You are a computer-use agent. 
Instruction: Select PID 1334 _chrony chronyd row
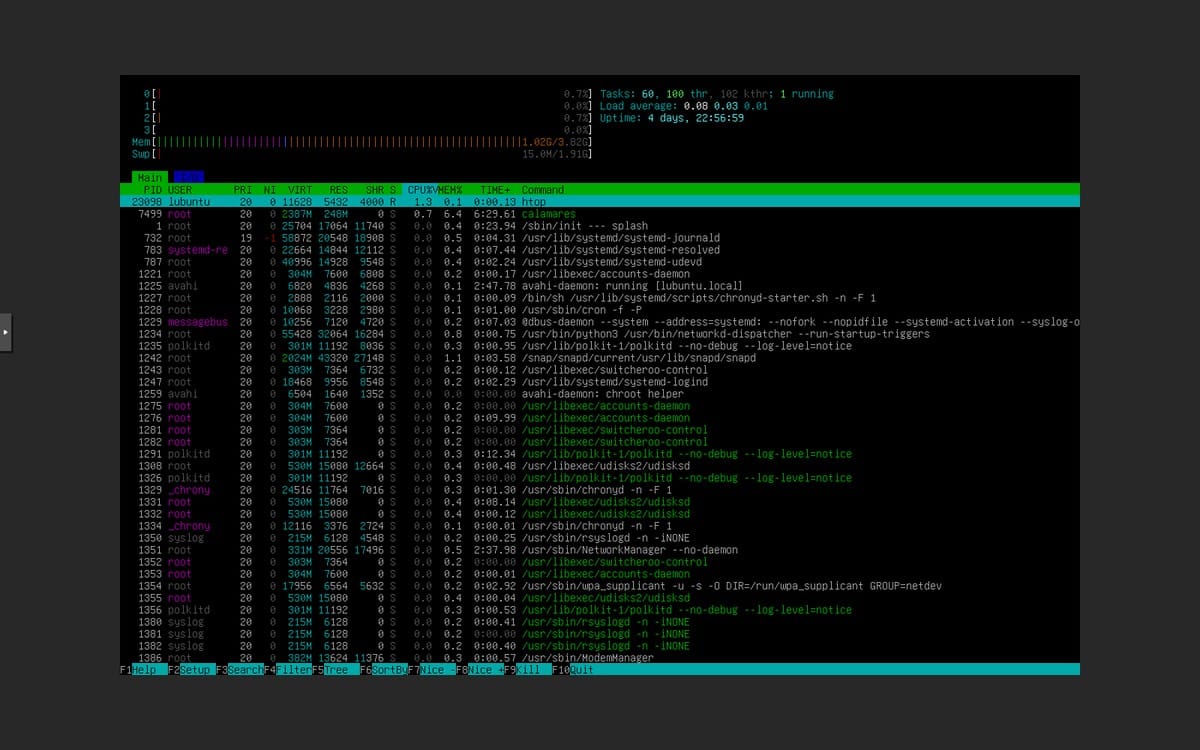[600, 525]
